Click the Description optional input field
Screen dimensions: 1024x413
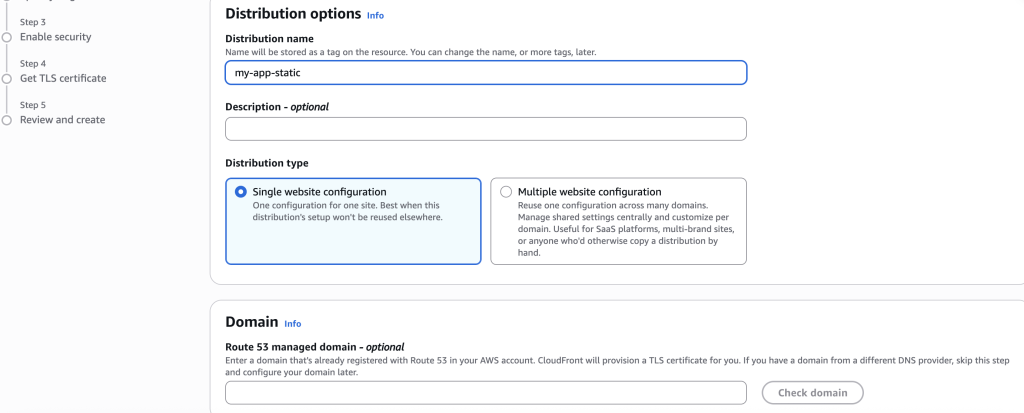(x=486, y=129)
